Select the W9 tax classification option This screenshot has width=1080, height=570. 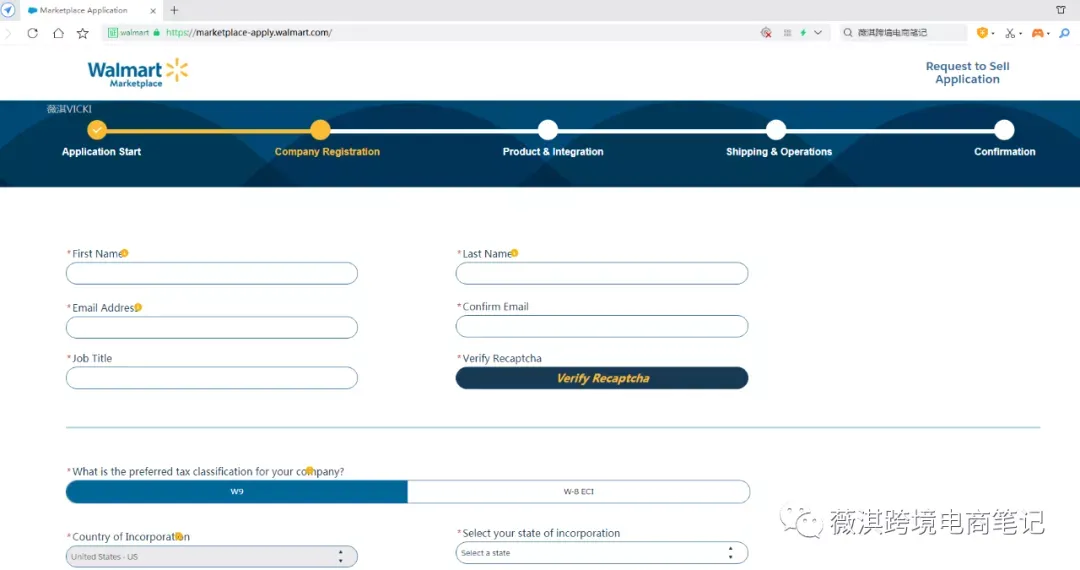click(x=236, y=492)
